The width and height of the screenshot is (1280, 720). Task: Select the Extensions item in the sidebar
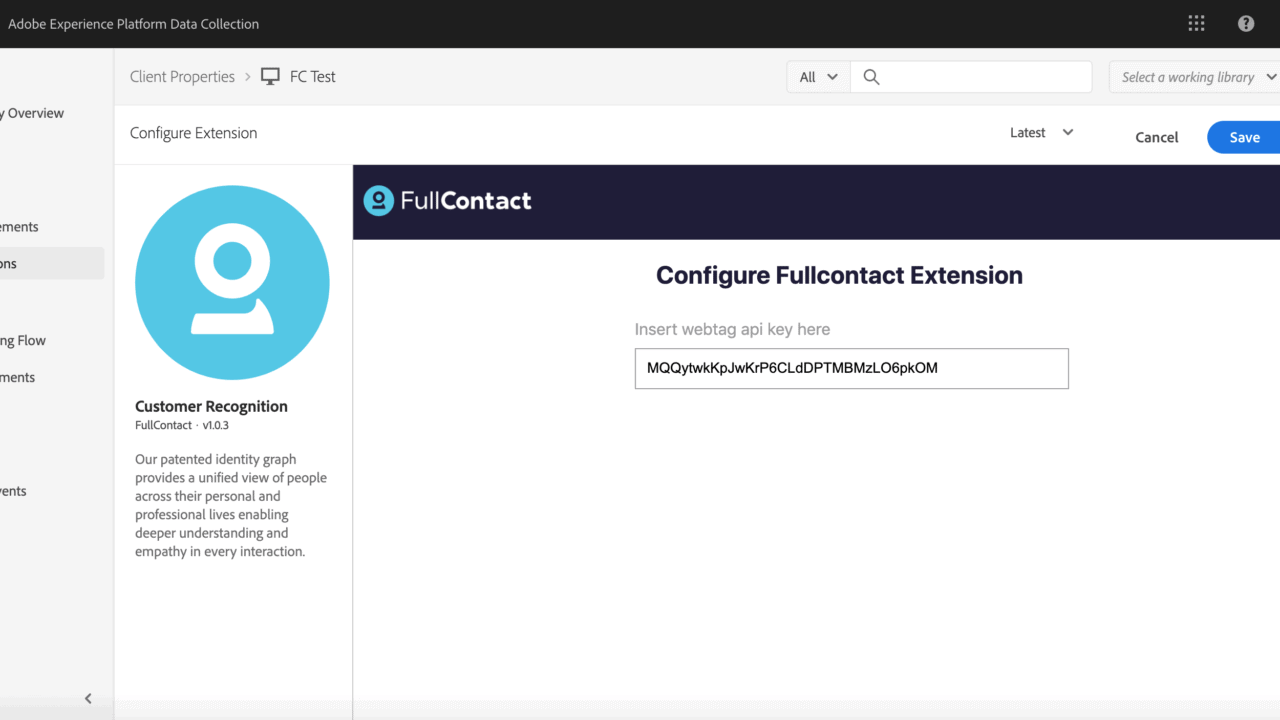[10, 264]
